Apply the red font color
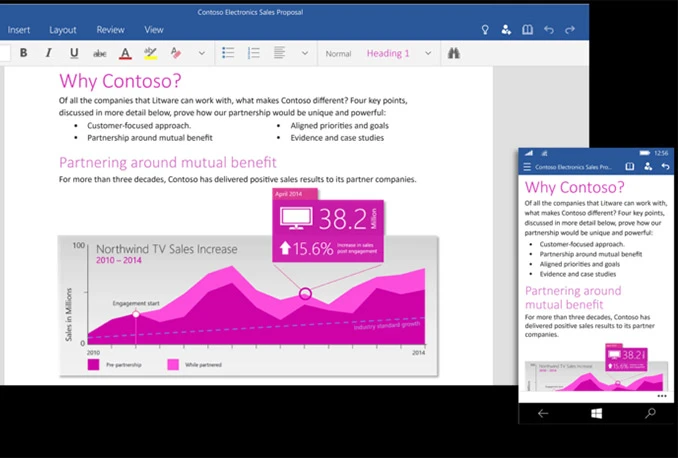Image resolution: width=678 pixels, height=458 pixels. pos(125,54)
